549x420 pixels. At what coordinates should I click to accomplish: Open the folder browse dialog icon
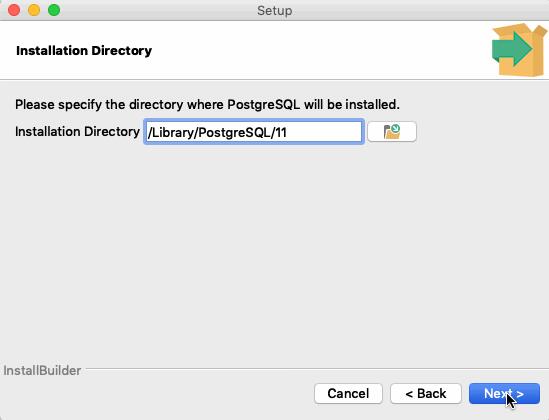coord(392,132)
